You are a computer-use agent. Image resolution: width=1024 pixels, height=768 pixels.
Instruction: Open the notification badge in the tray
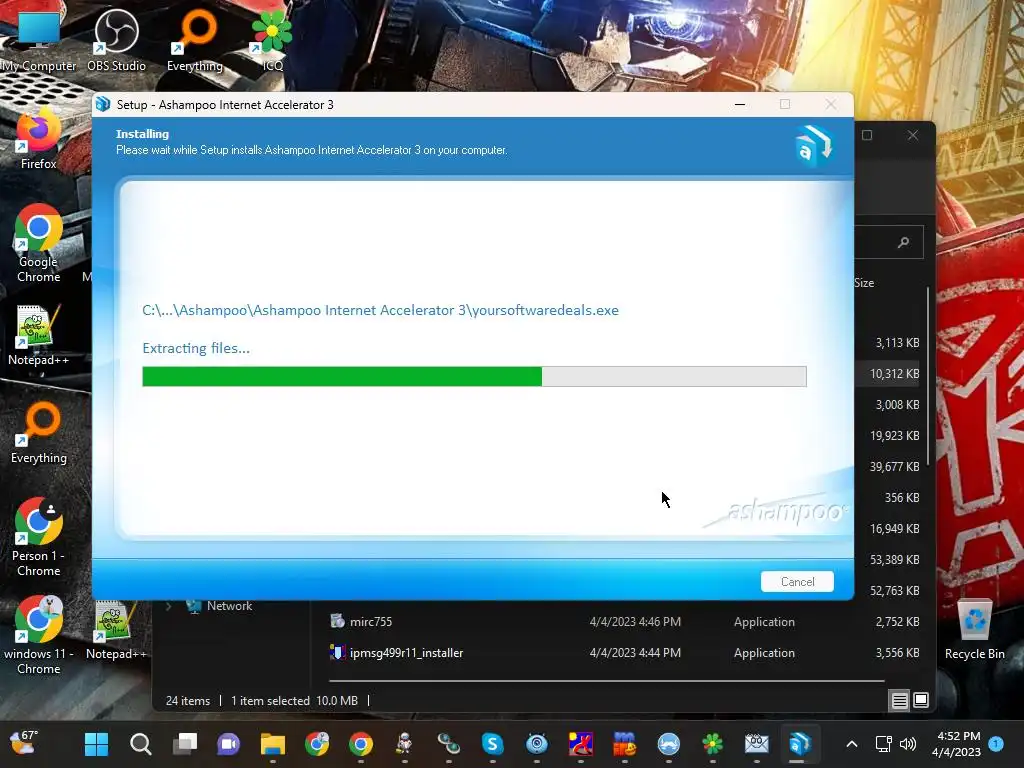click(x=996, y=744)
